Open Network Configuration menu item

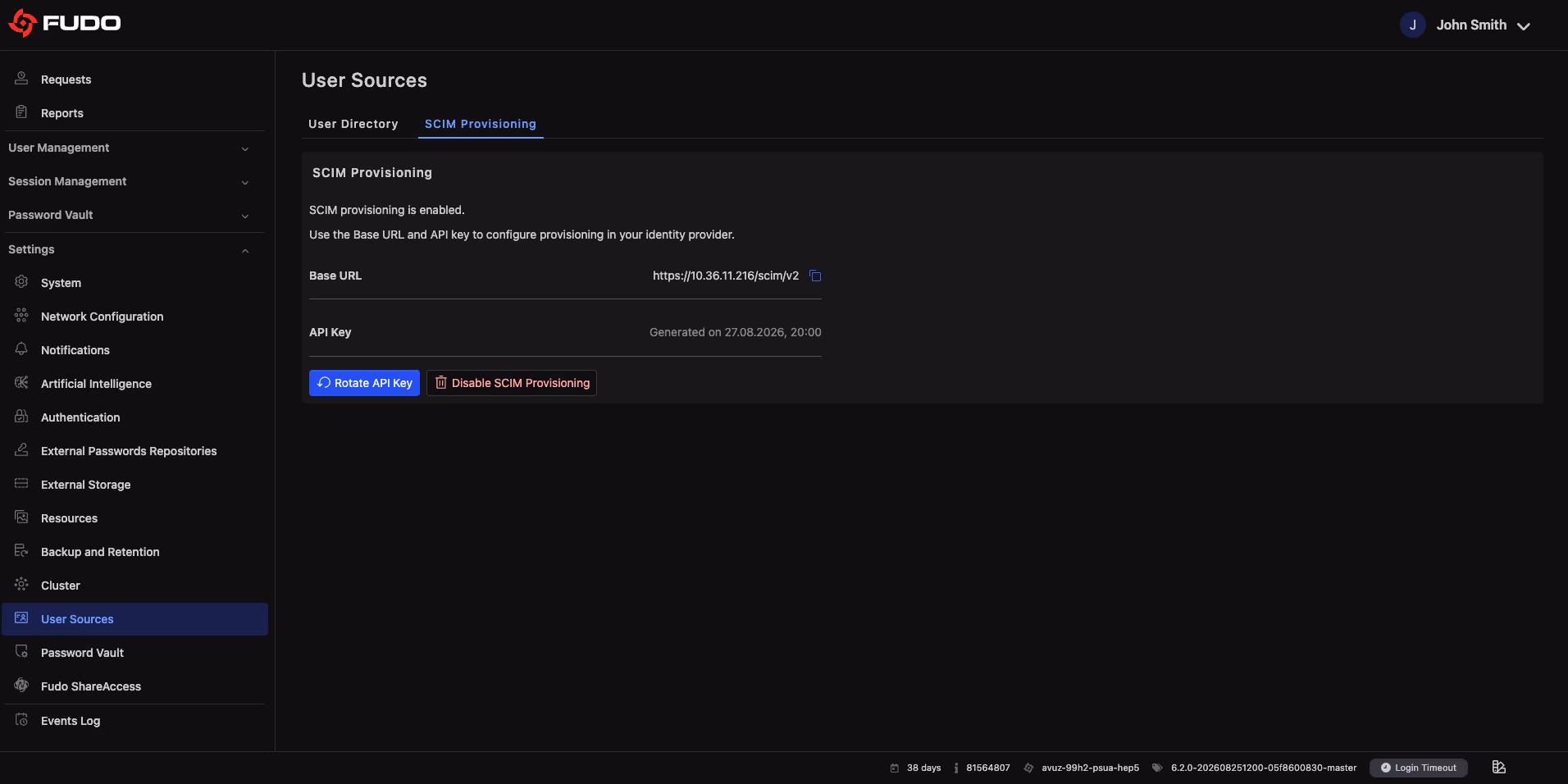click(134, 316)
